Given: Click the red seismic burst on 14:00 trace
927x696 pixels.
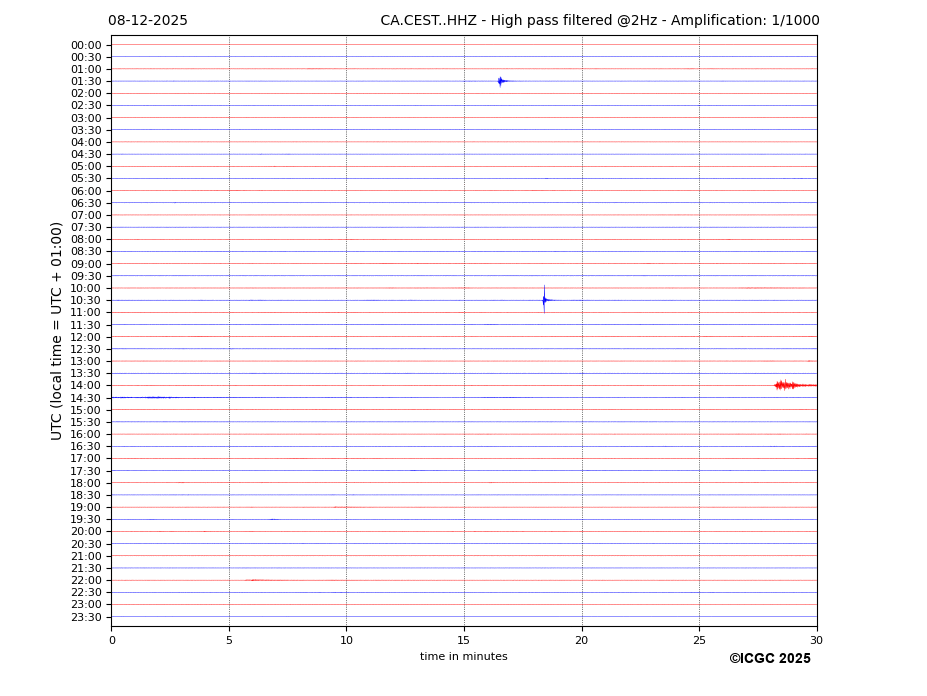Looking at the screenshot, I should click(786, 385).
